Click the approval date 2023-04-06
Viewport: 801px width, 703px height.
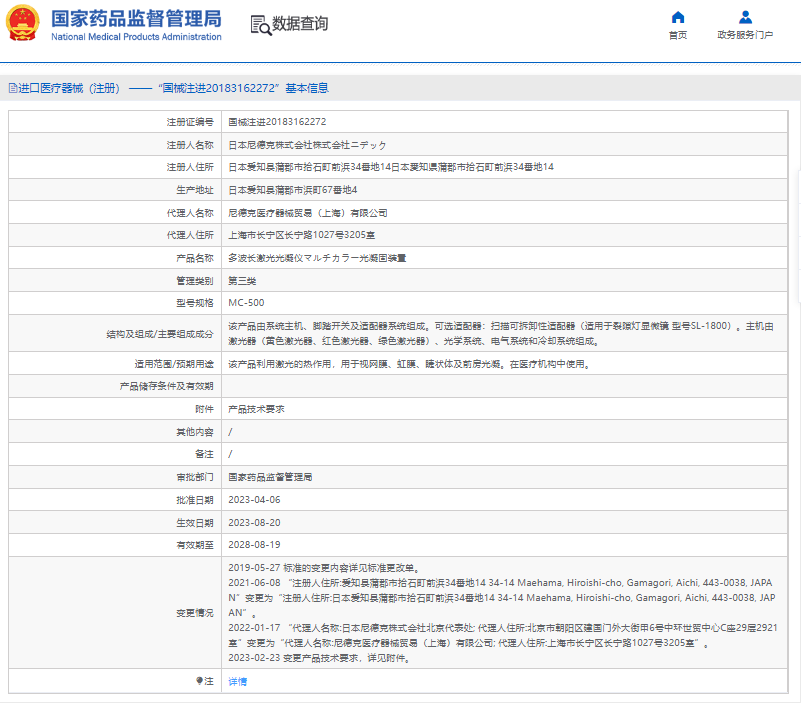(x=254, y=499)
